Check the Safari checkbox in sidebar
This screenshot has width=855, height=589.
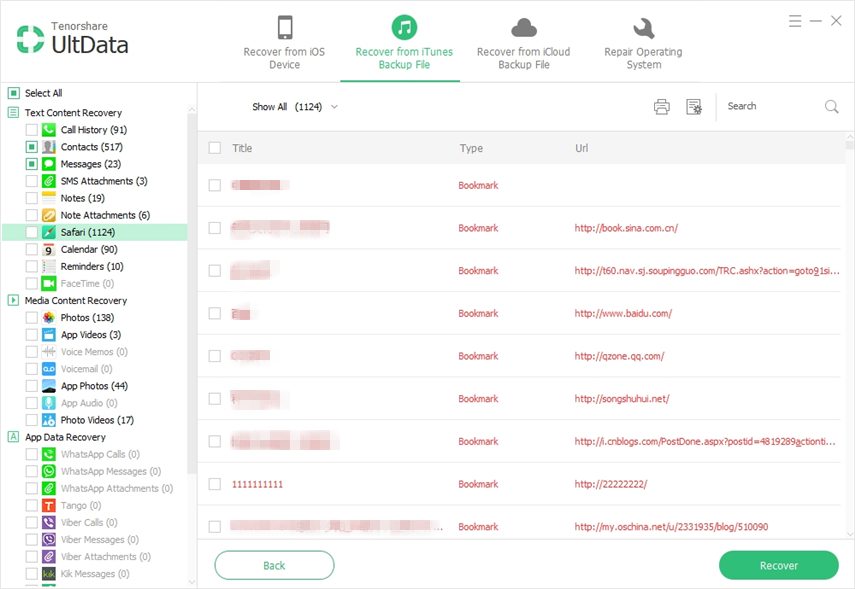pos(32,232)
